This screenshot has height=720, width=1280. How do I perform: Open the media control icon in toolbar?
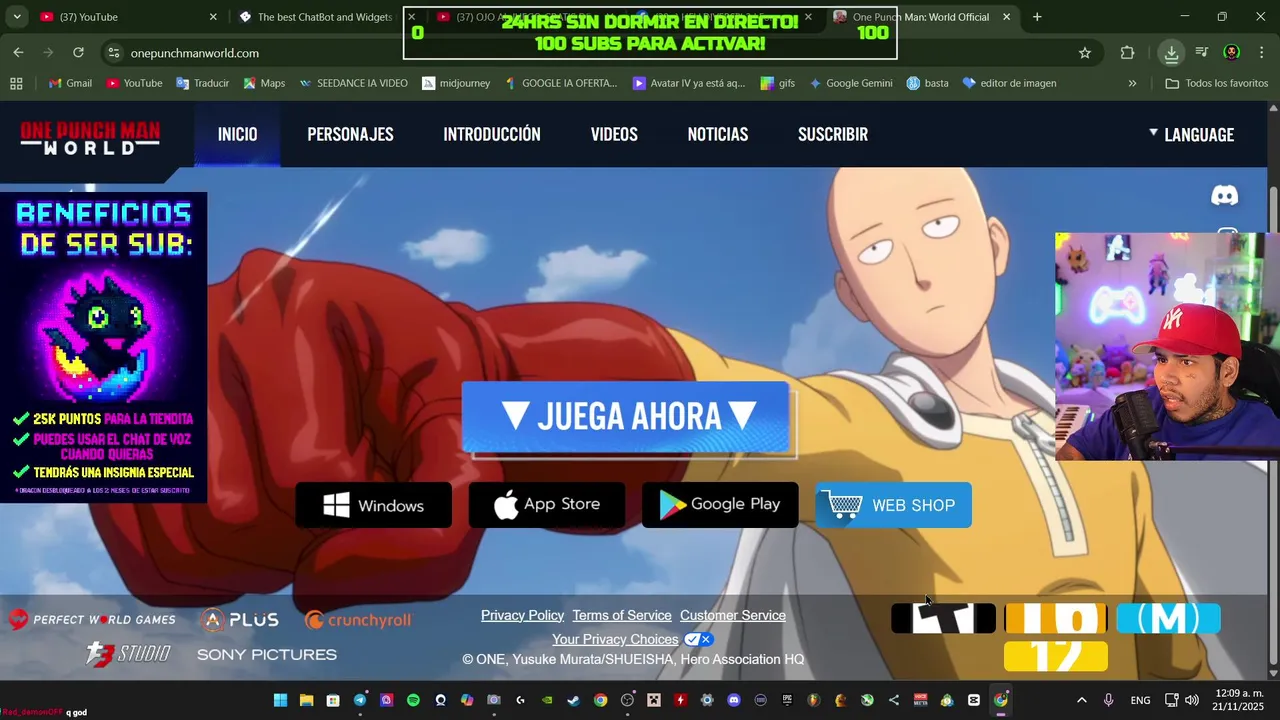(x=1202, y=53)
